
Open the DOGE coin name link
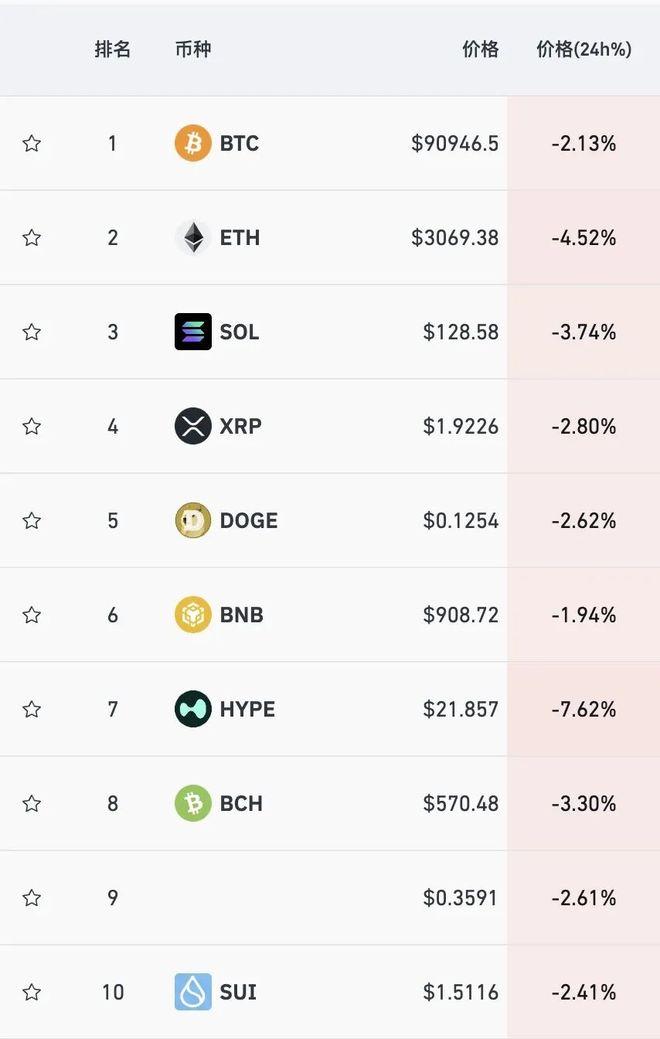[x=249, y=520]
